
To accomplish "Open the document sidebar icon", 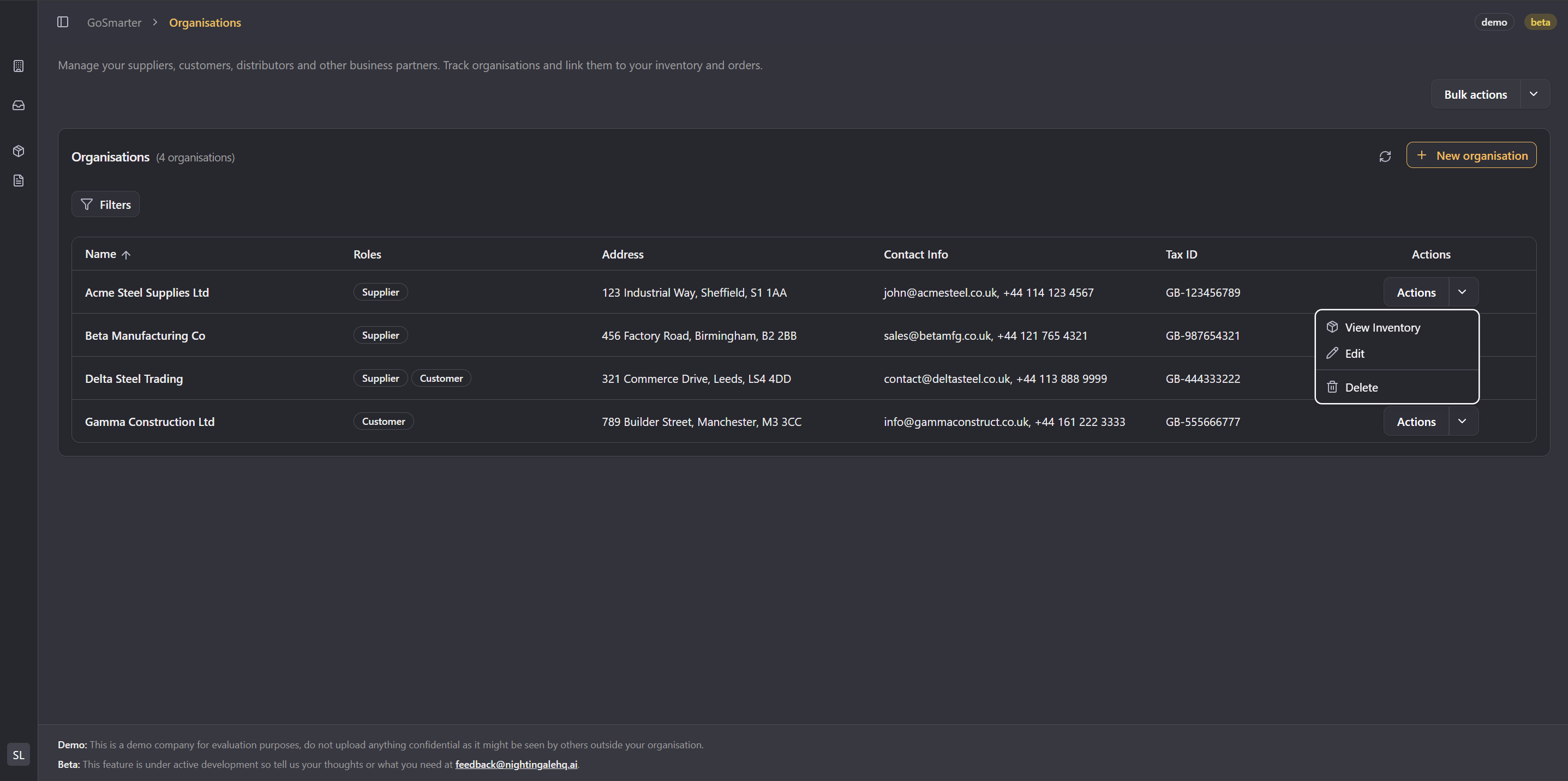I will pos(18,181).
